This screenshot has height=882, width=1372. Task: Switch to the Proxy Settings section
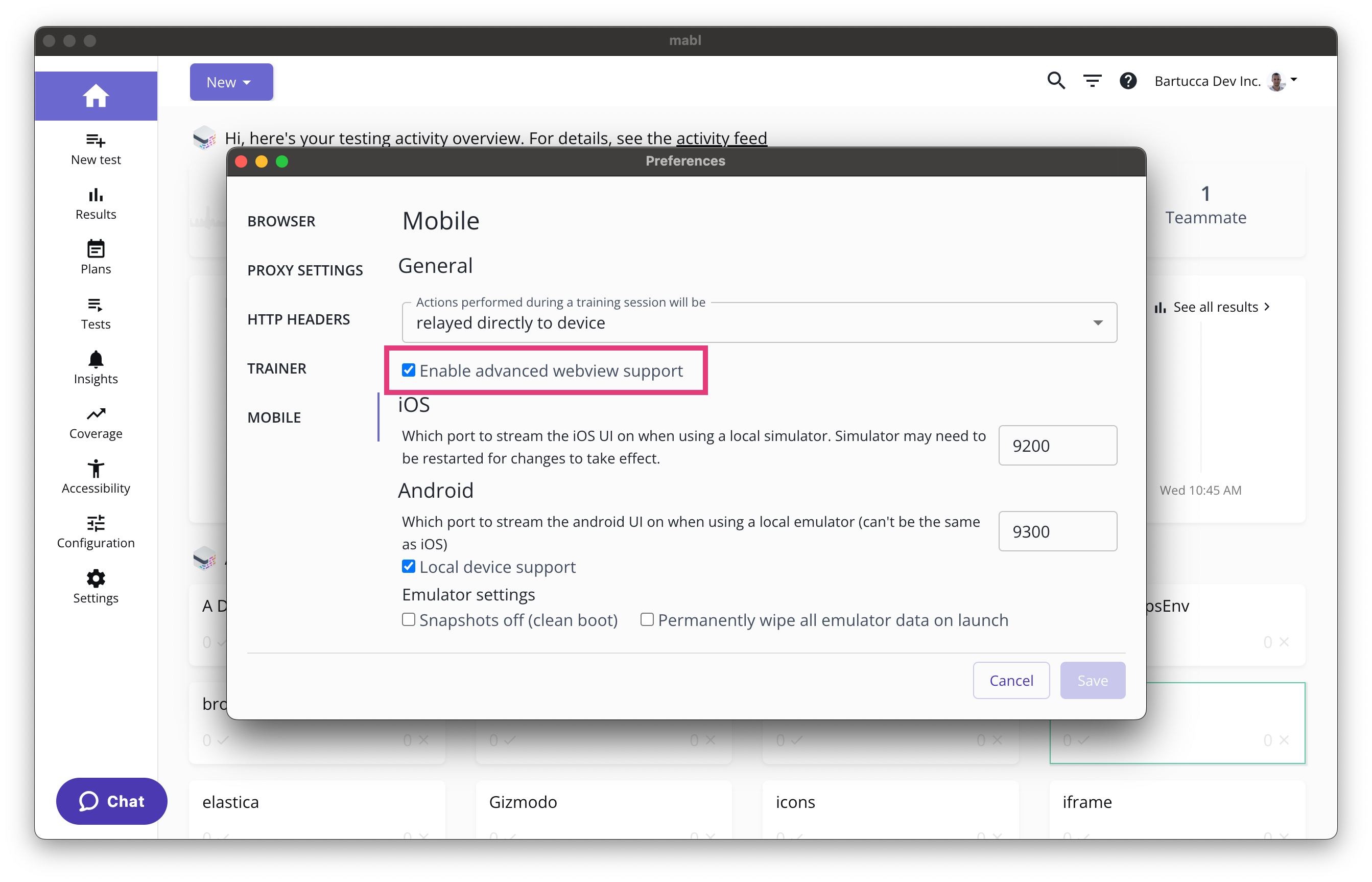tap(305, 270)
